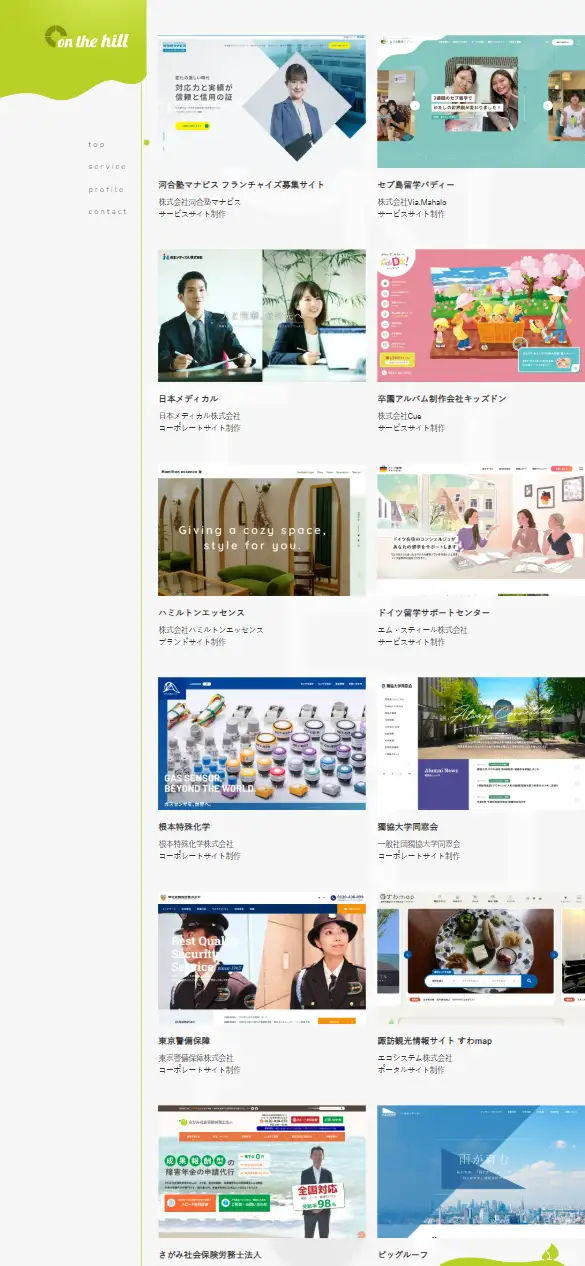Click title 諏訪観光情報サイト すわmap

(435, 1041)
